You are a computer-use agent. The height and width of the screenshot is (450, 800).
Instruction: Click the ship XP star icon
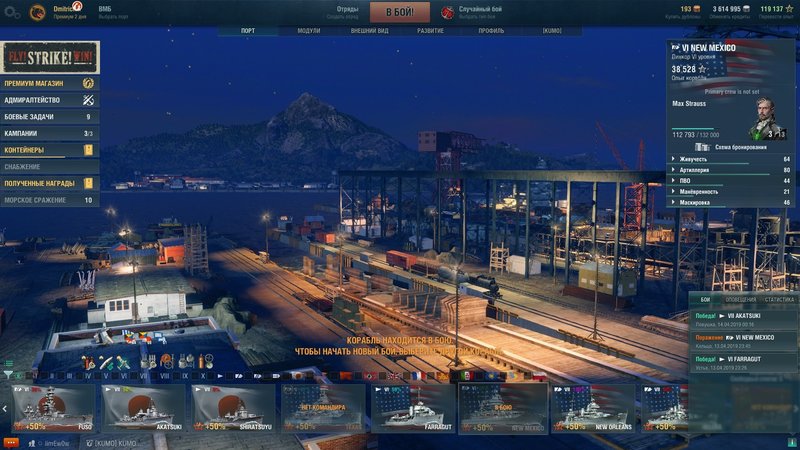point(702,69)
